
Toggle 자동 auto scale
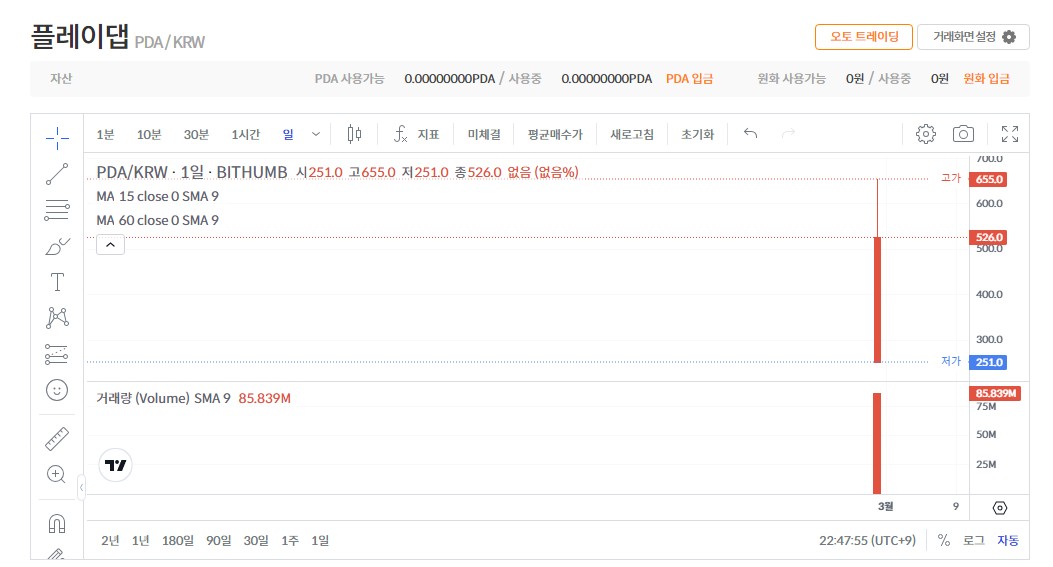(x=1007, y=540)
